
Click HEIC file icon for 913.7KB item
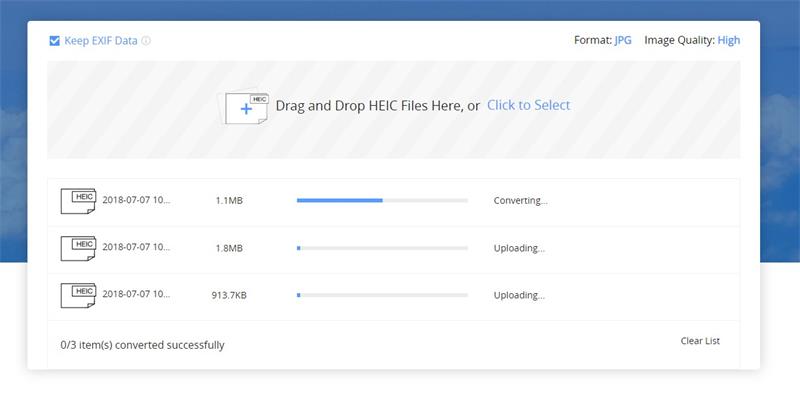[x=78, y=295]
